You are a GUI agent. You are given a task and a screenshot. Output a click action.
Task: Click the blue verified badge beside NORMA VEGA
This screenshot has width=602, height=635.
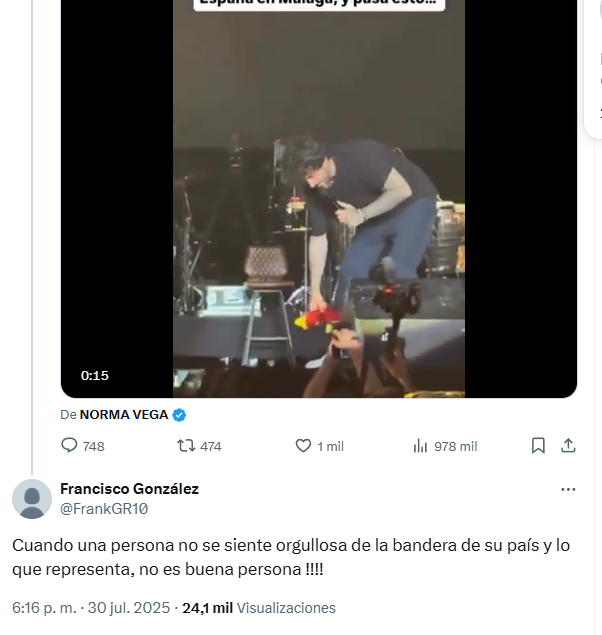click(x=179, y=415)
